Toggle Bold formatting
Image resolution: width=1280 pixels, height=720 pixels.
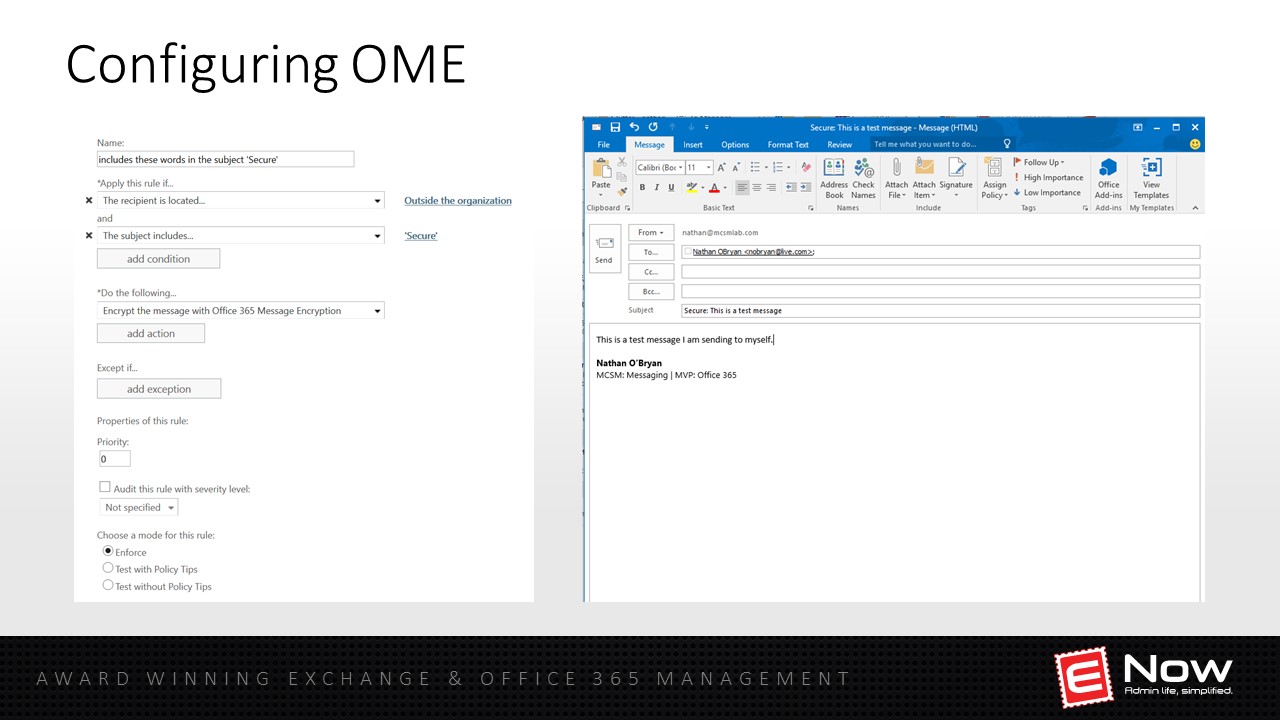(642, 187)
